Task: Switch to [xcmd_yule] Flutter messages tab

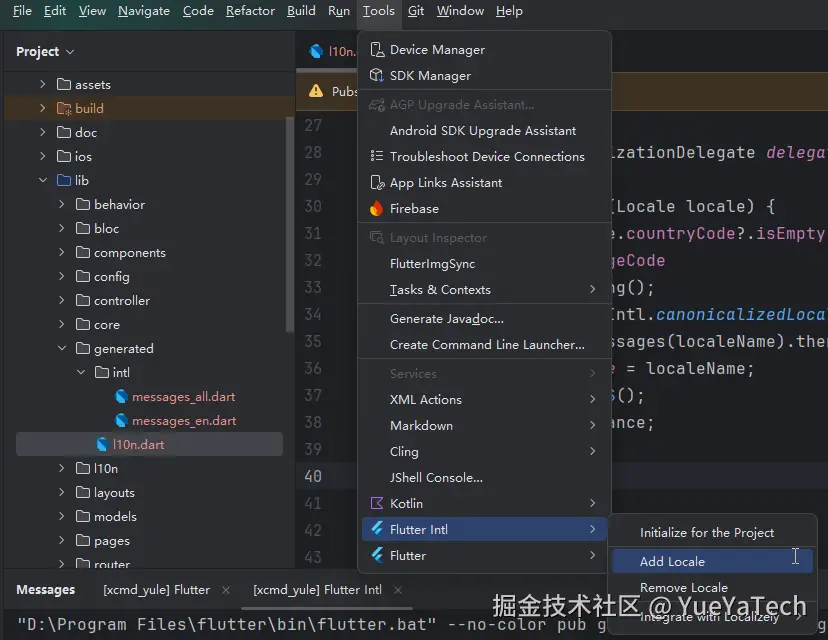Action: coord(157,590)
